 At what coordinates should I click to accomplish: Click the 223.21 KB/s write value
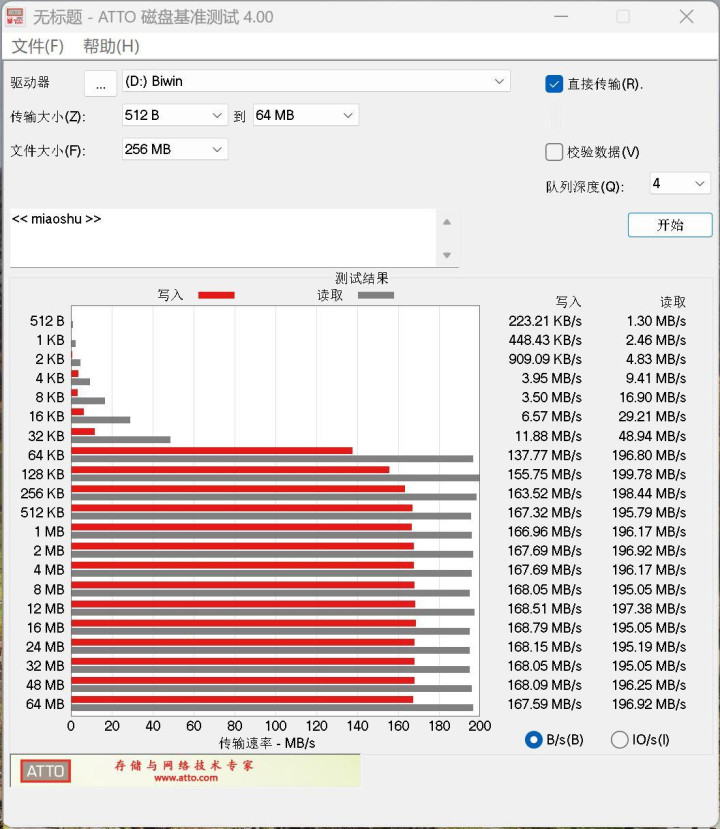[x=544, y=321]
